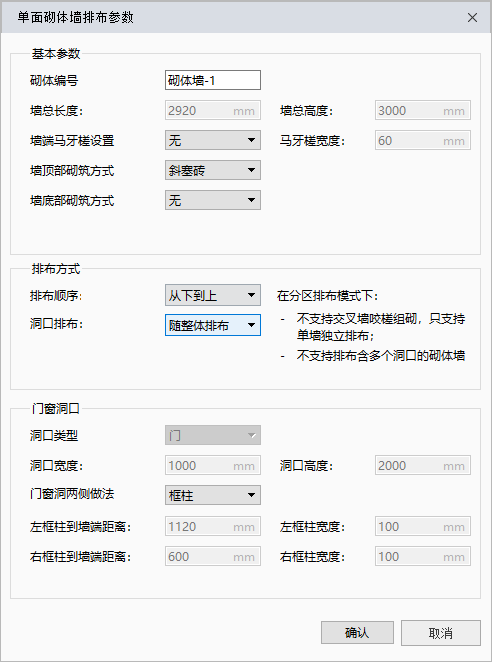Click the 墙总高度 field showing 3000
492x662 pixels.
click(423, 110)
